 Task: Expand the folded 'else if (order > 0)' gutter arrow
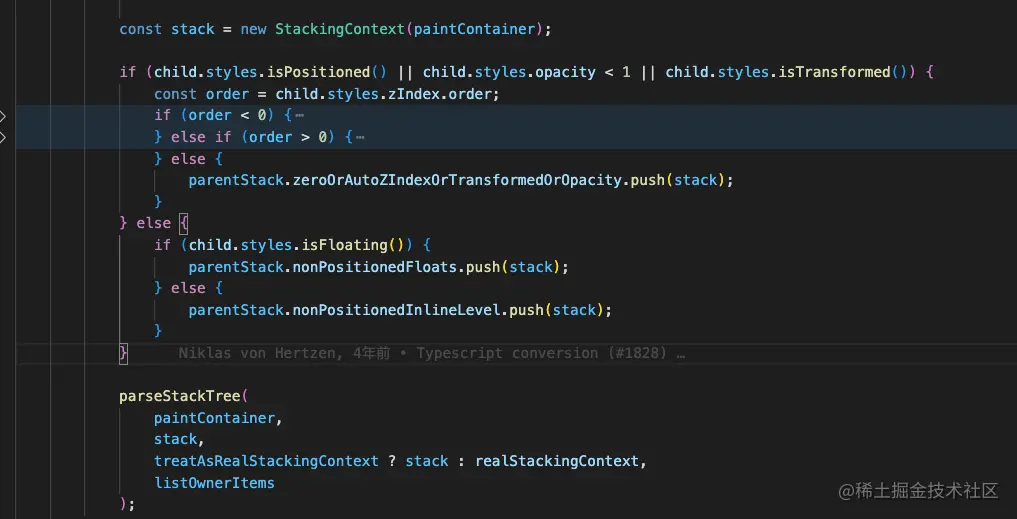pyautogui.click(x=3, y=137)
